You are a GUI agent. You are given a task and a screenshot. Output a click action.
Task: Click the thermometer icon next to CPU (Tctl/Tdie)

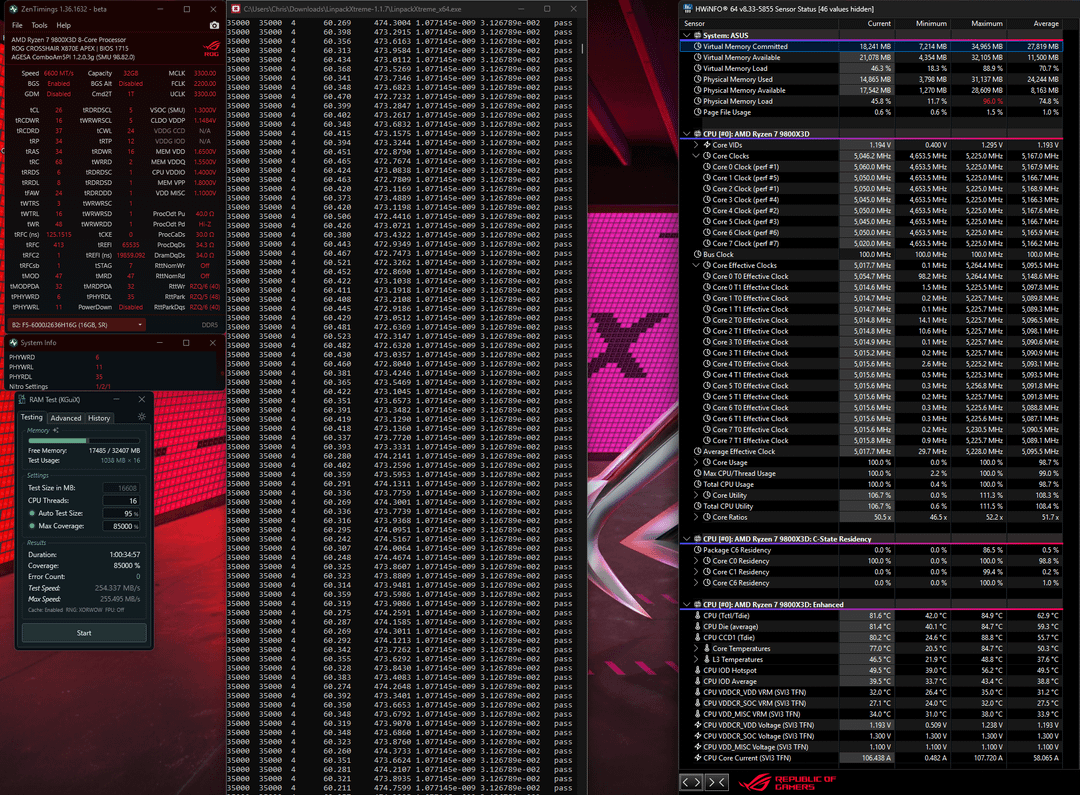click(x=697, y=616)
